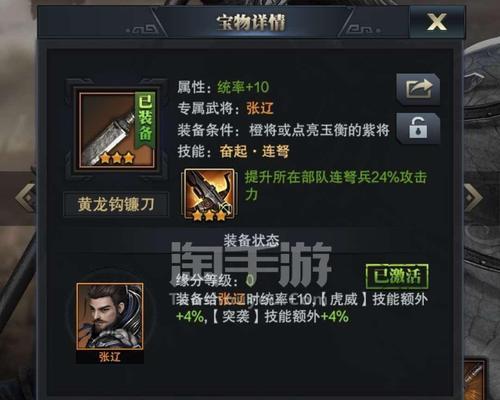Go to previous treasure with left arrow
500x400 pixels.
point(26,197)
